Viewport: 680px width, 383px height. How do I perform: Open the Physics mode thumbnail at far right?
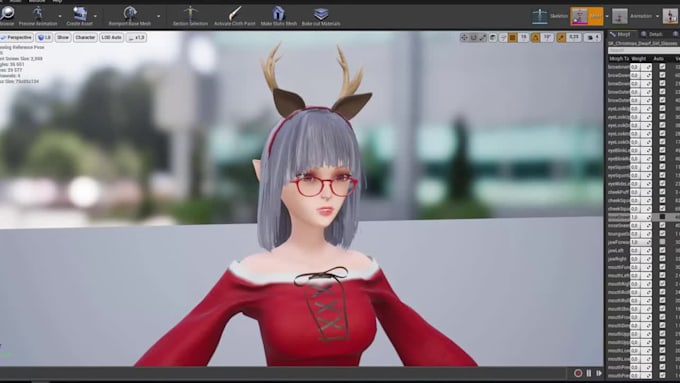(x=671, y=16)
